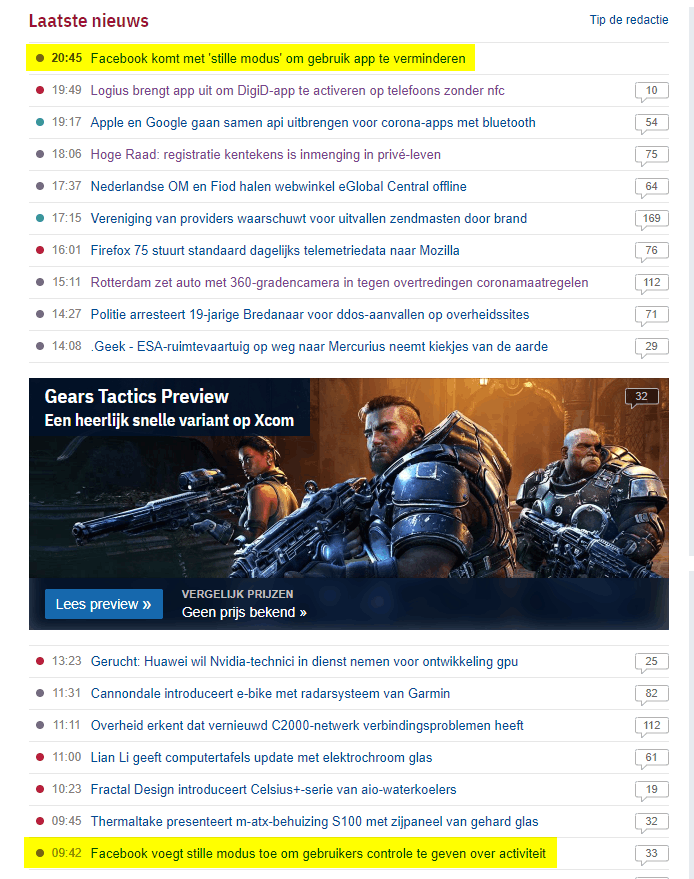Open Firefox 75 telemetriedata article
694x879 pixels.
coord(275,250)
